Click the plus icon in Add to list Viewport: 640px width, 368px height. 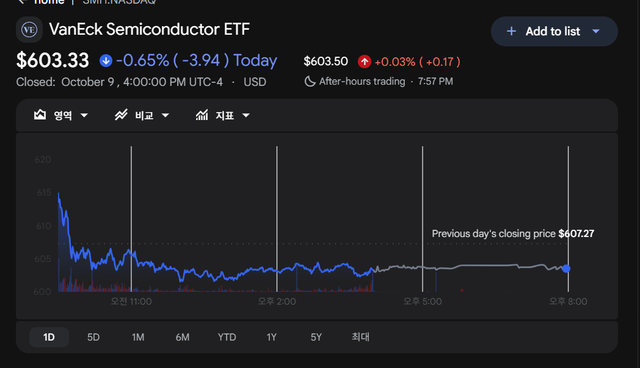pos(511,31)
